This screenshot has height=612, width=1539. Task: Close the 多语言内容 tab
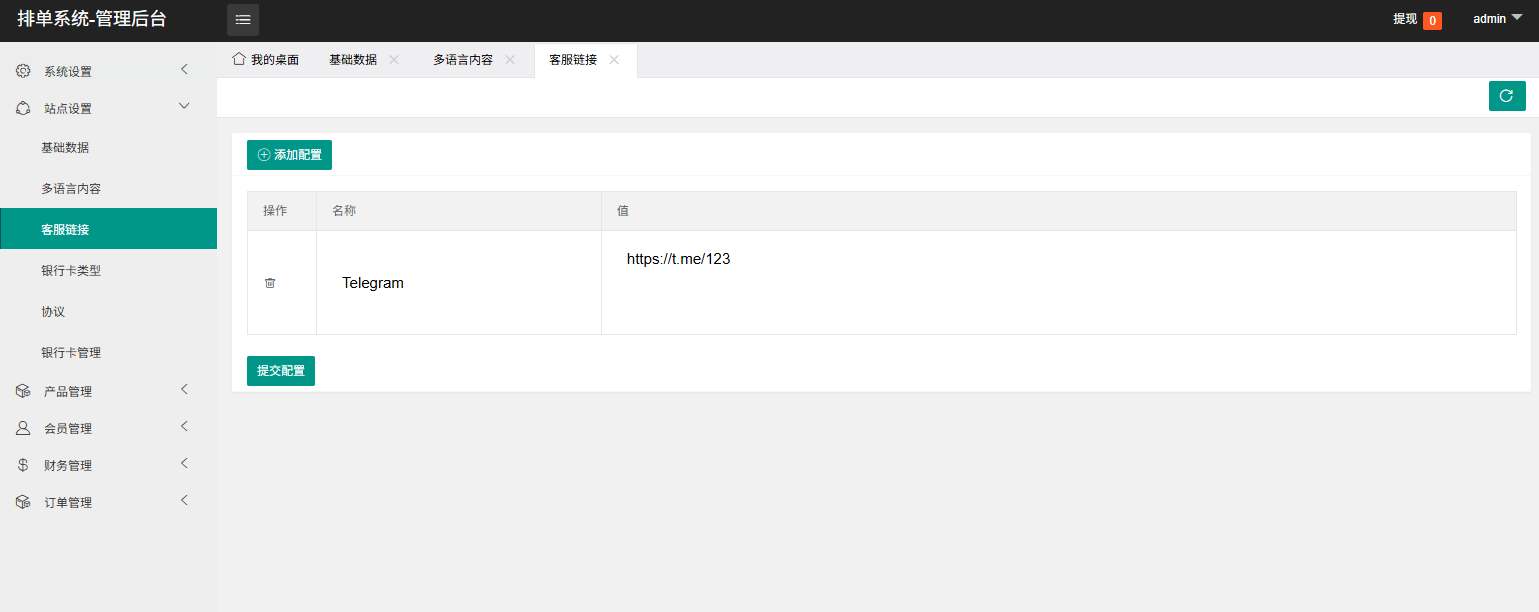click(510, 60)
